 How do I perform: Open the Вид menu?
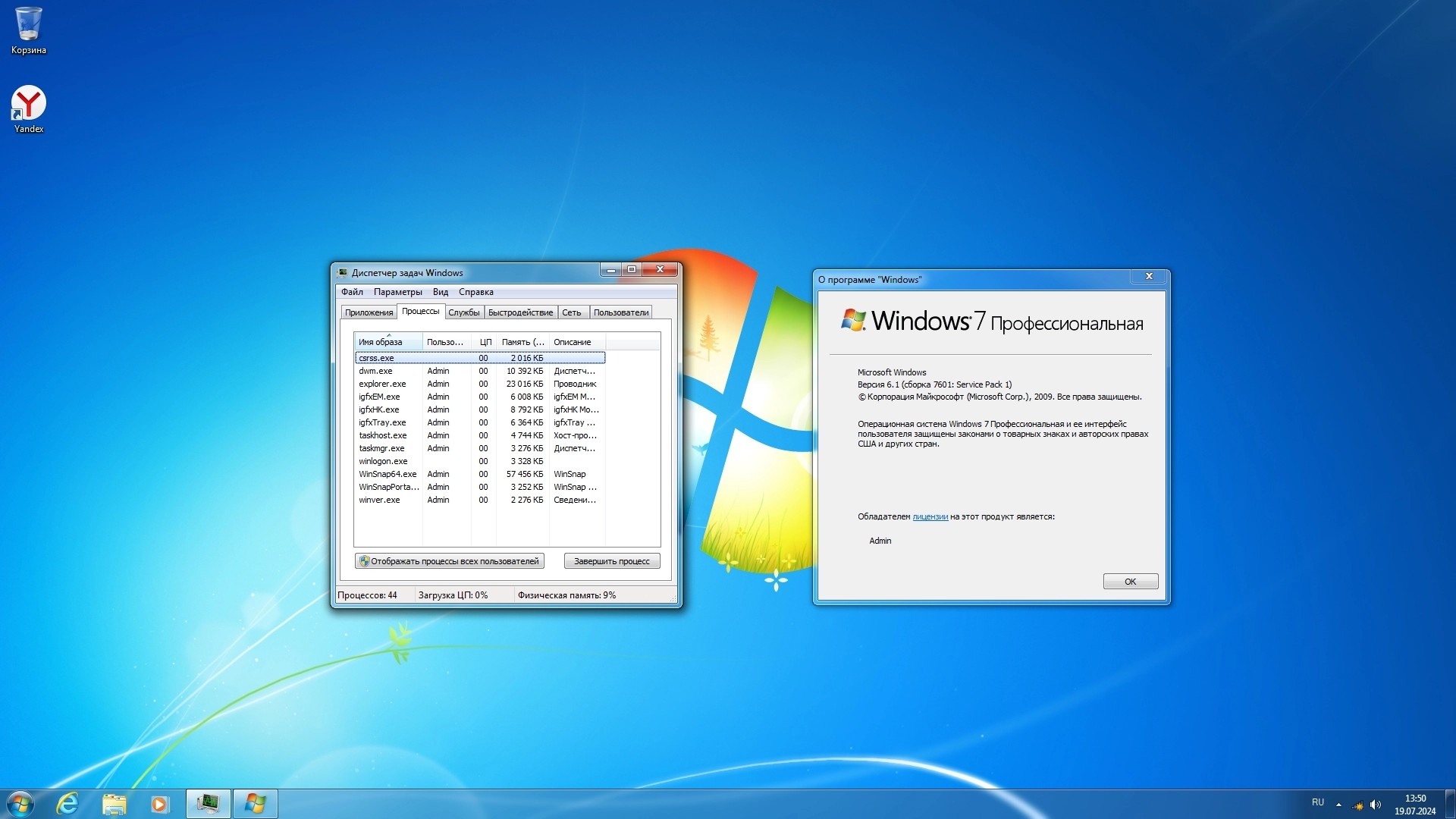tap(440, 292)
